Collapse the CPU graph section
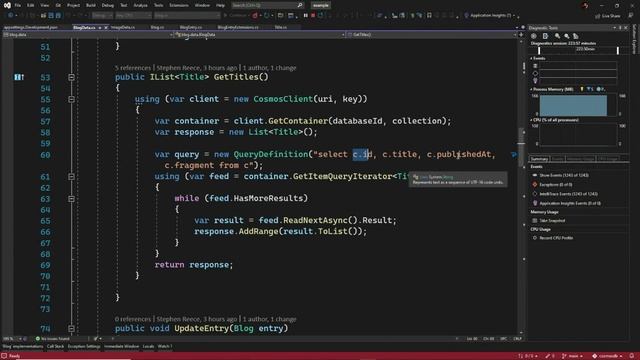Screen dimensions: 640x360 531,120
